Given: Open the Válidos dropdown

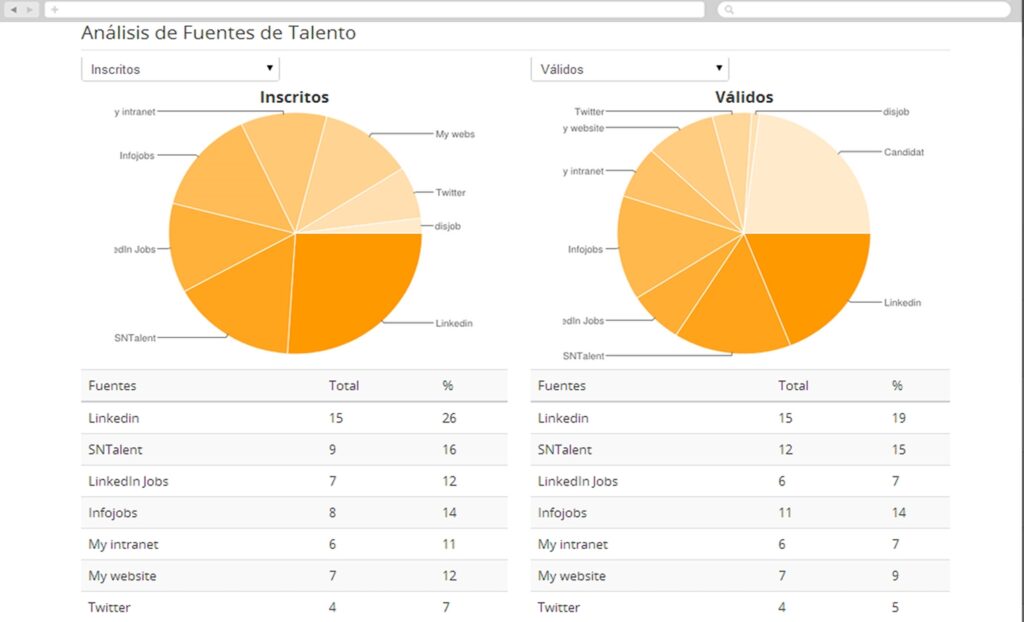Looking at the screenshot, I should pos(630,69).
